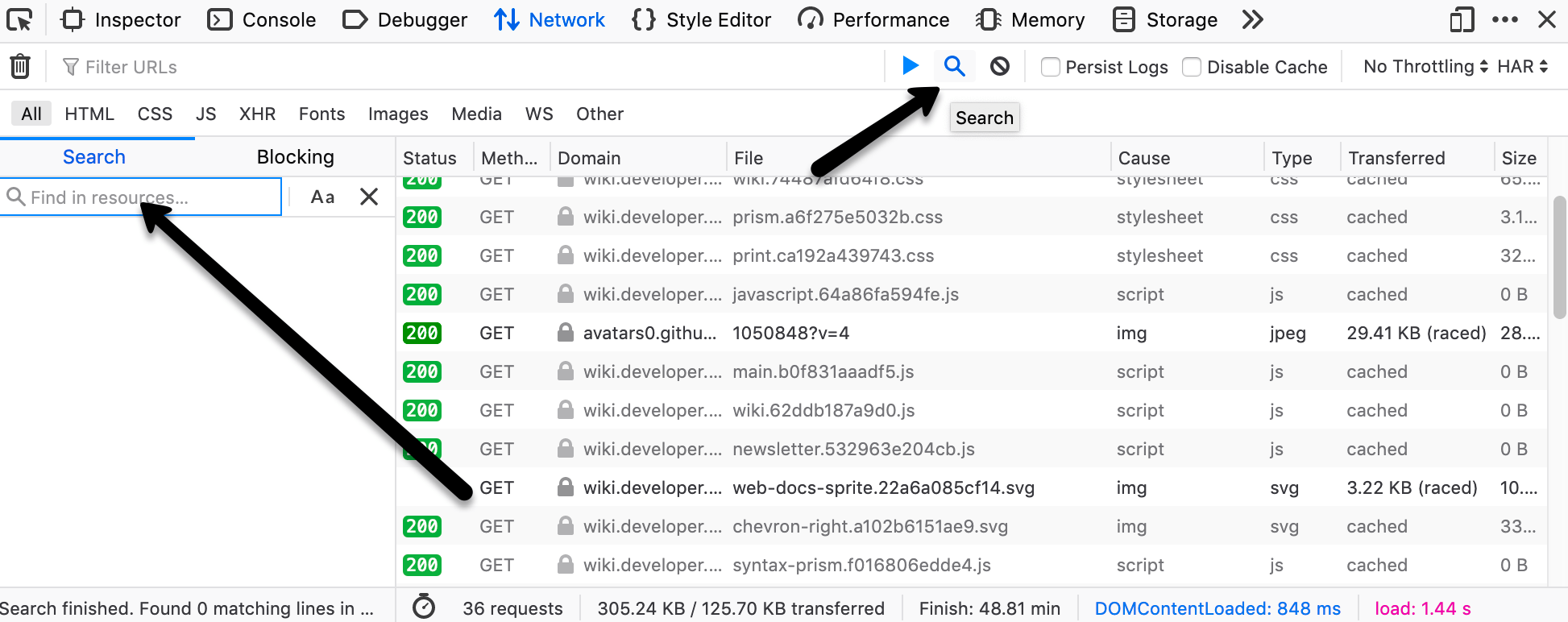This screenshot has height=622, width=1568.
Task: Click 200 status badge of prism.css row
Action: point(422,217)
